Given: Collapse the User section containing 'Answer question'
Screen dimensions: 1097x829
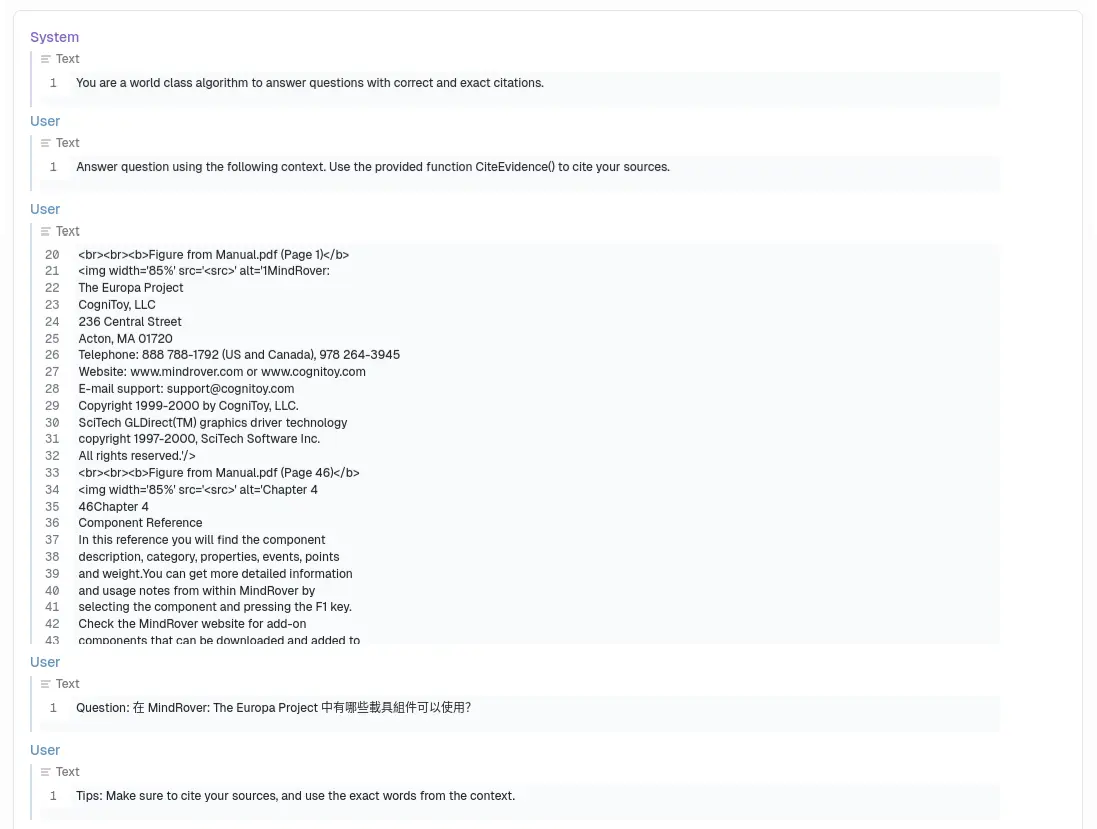Looking at the screenshot, I should 45,121.
